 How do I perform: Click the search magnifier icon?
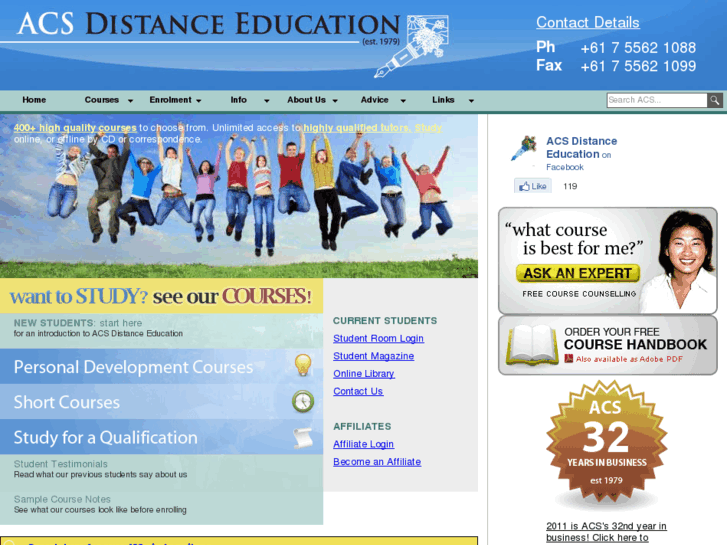tap(714, 100)
